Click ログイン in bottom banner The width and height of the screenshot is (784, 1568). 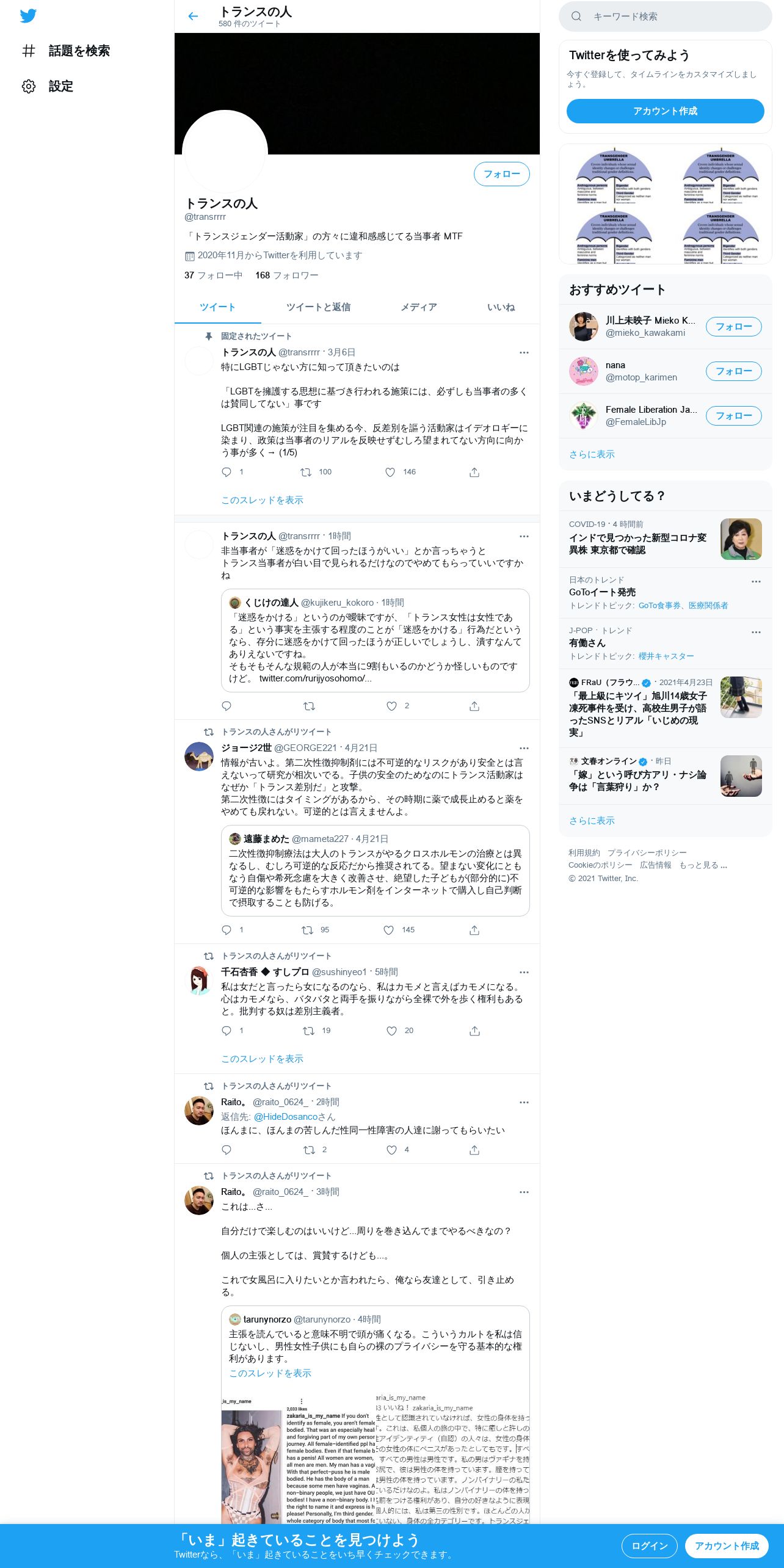[649, 1546]
